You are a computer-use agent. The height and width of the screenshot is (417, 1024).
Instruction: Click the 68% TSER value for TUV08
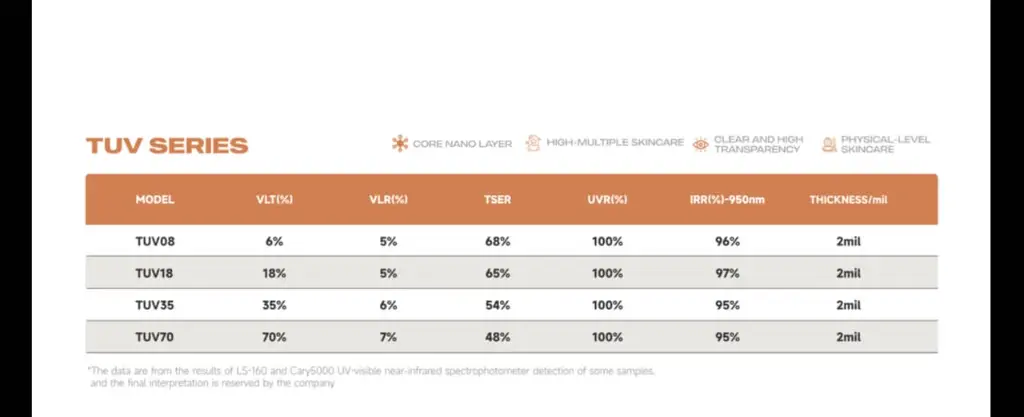click(498, 241)
